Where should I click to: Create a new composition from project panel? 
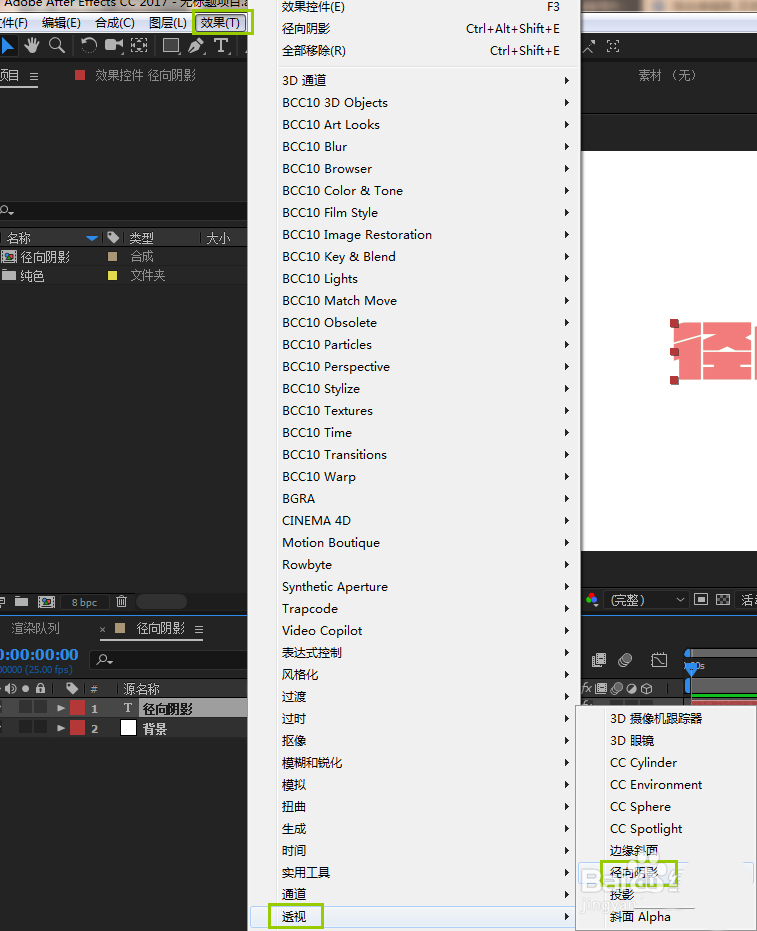46,601
